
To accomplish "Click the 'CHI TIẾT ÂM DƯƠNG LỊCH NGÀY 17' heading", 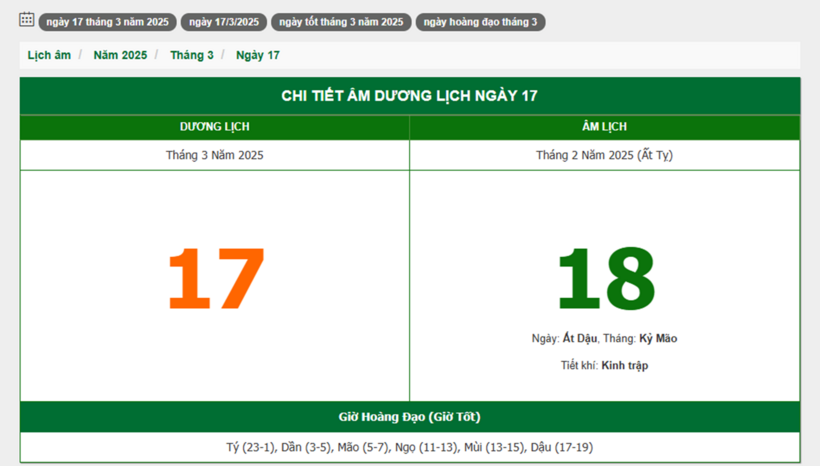I will click(410, 96).
